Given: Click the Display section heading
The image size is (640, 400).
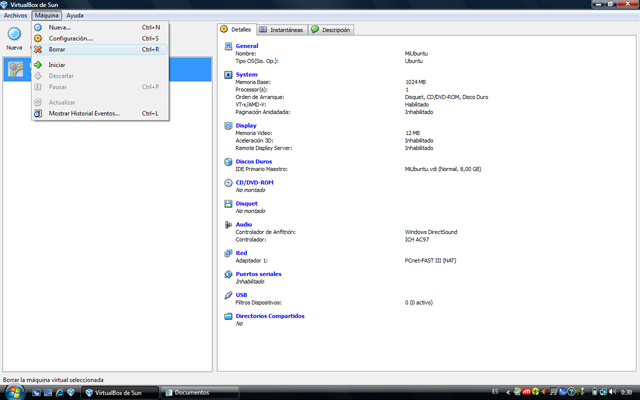Looking at the screenshot, I should click(x=247, y=125).
